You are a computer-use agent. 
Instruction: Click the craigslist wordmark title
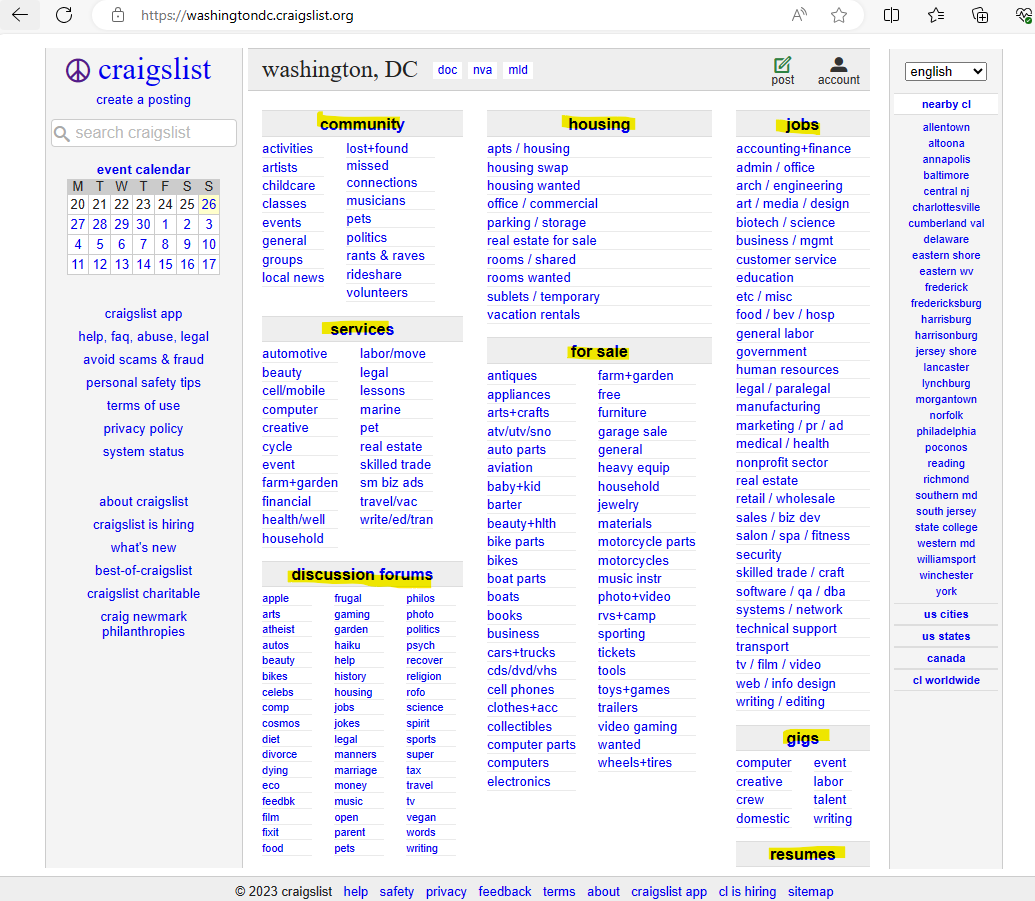click(x=154, y=70)
